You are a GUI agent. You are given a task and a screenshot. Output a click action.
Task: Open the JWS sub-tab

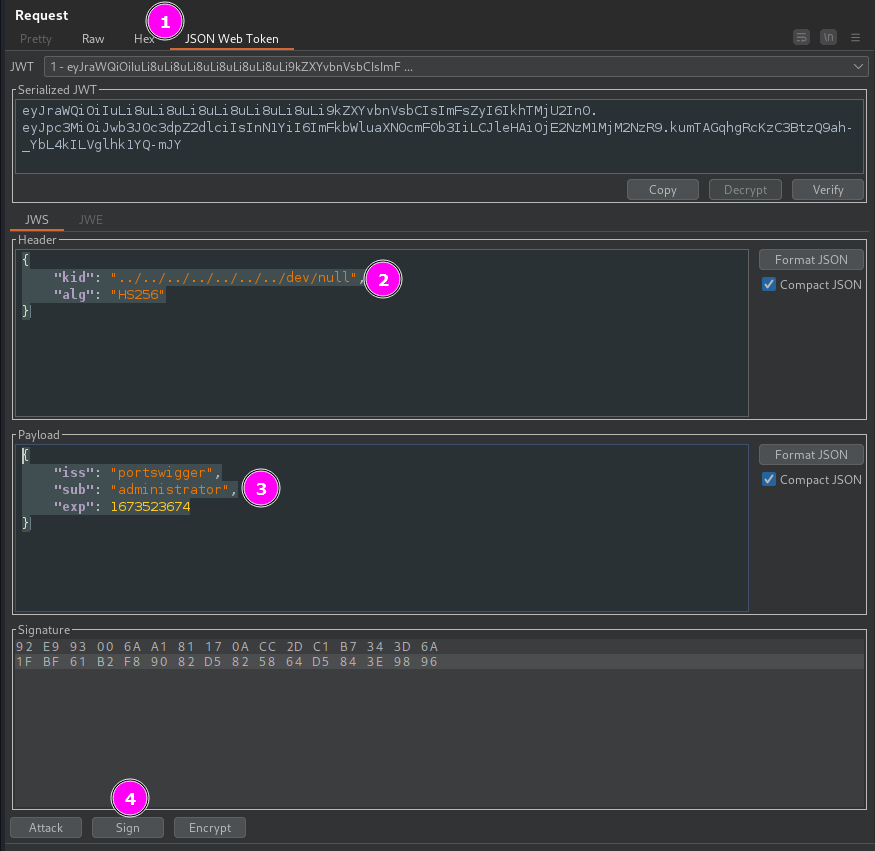point(37,220)
